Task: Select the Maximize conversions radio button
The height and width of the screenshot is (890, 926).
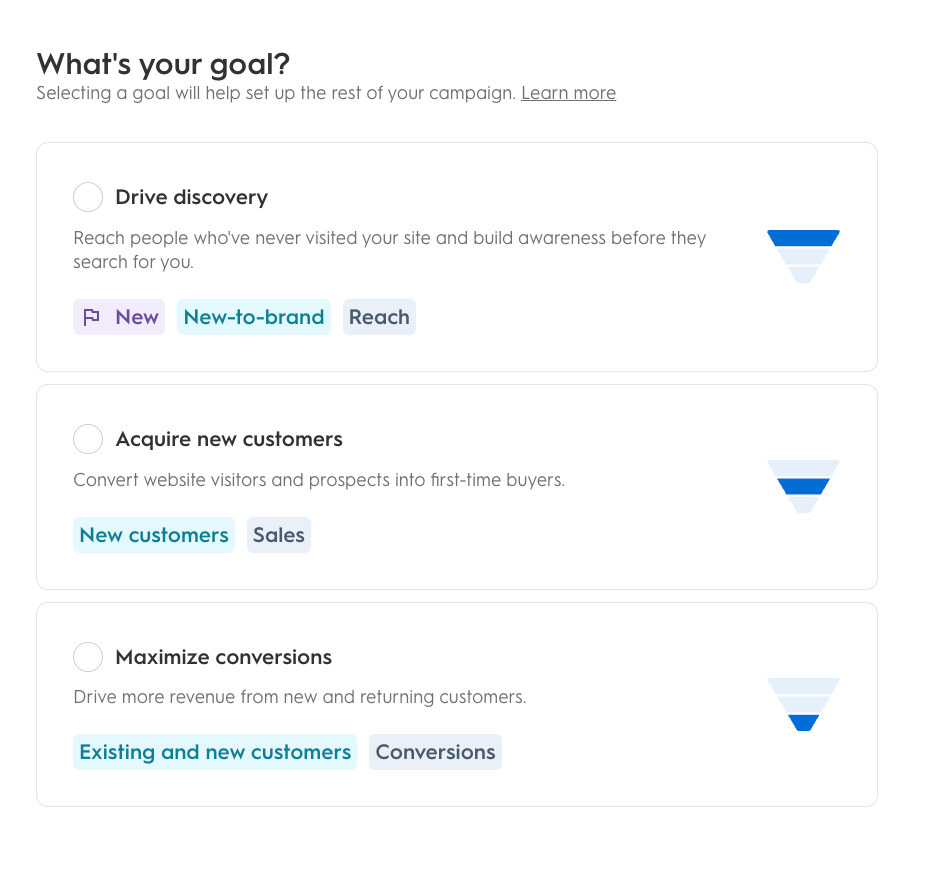Action: pyautogui.click(x=88, y=657)
